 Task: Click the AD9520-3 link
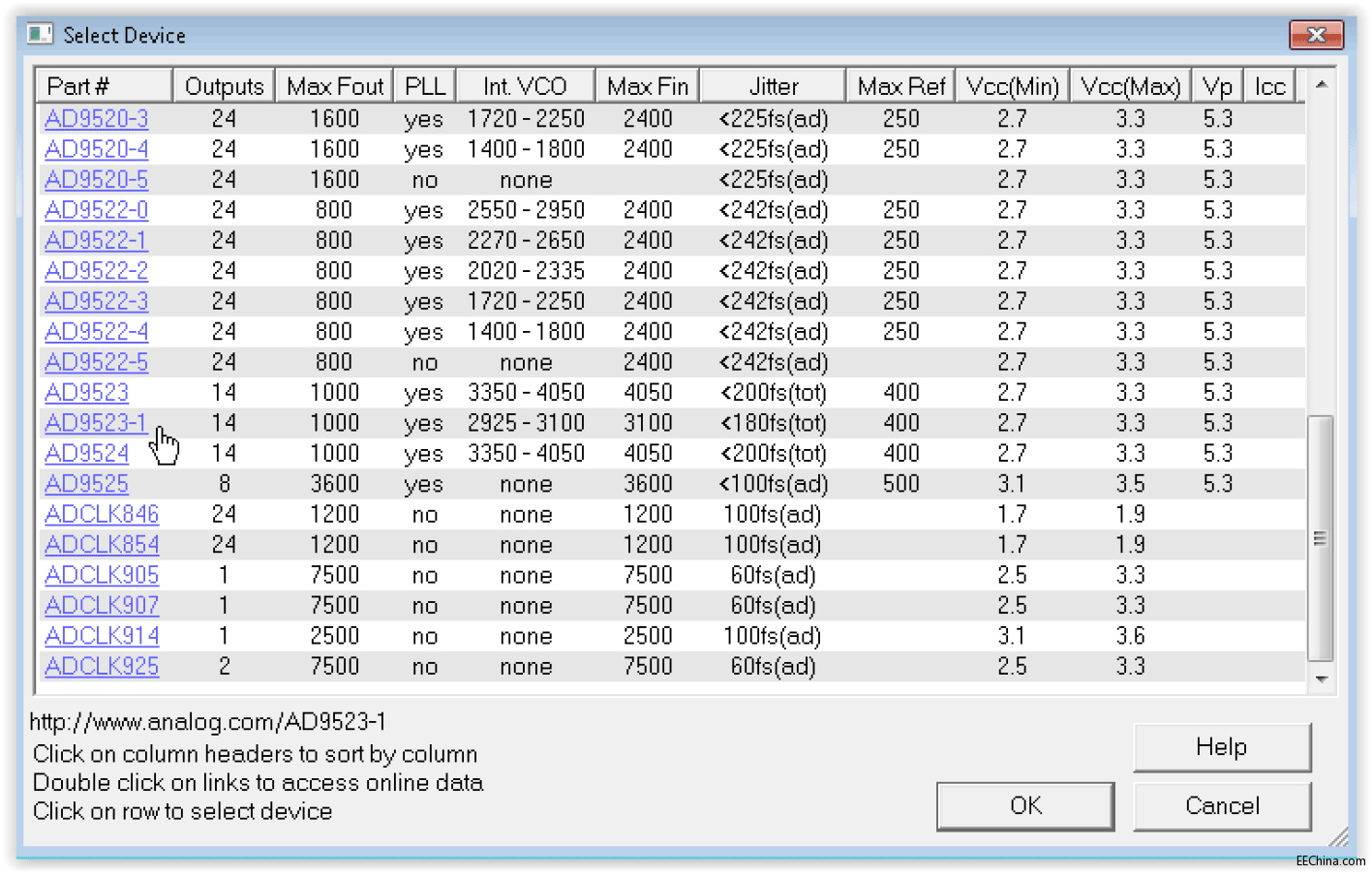point(96,119)
